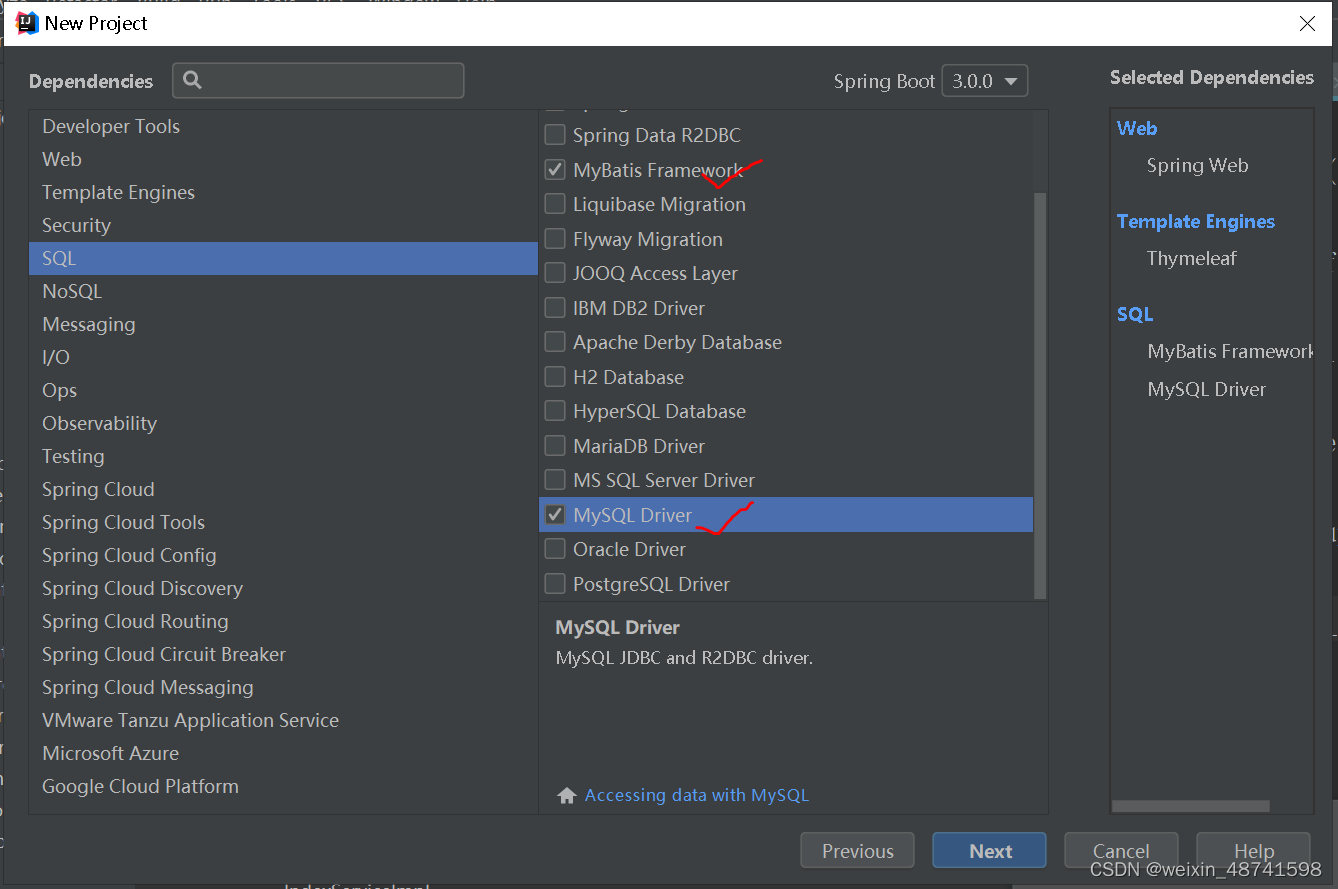Click into the Dependencies search field

pyautogui.click(x=318, y=80)
